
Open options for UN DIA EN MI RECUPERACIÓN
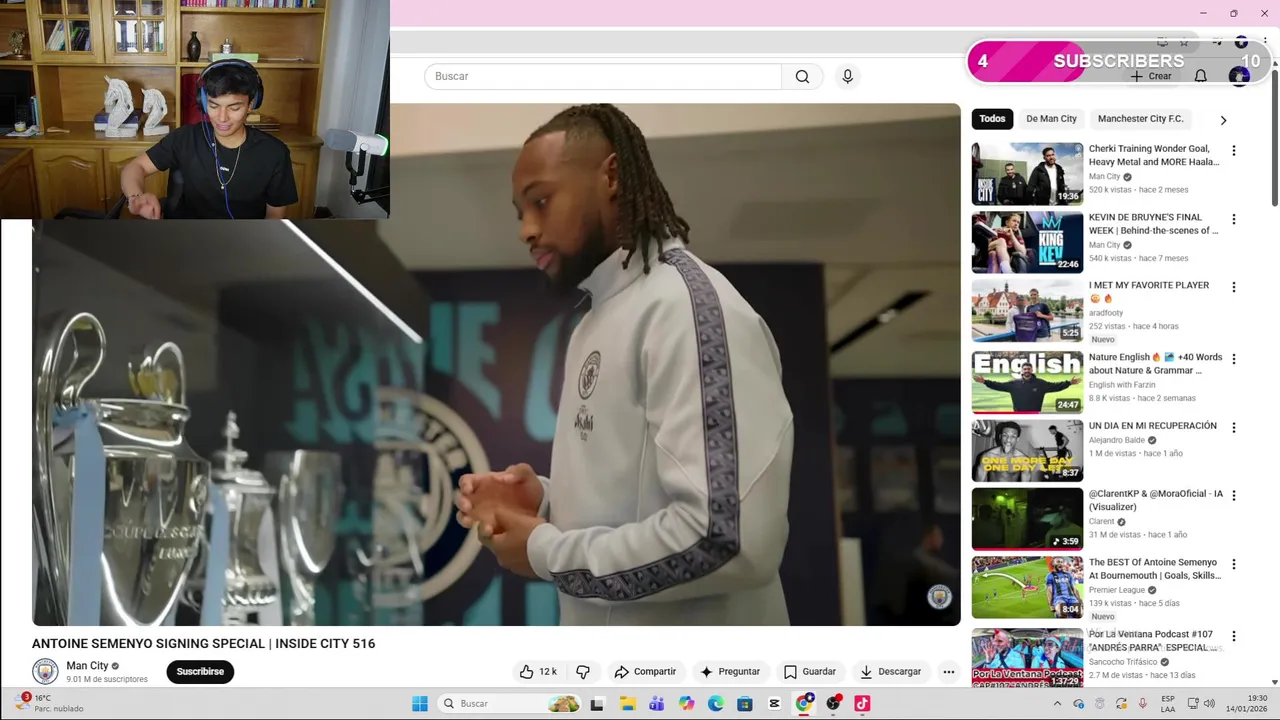[1233, 427]
